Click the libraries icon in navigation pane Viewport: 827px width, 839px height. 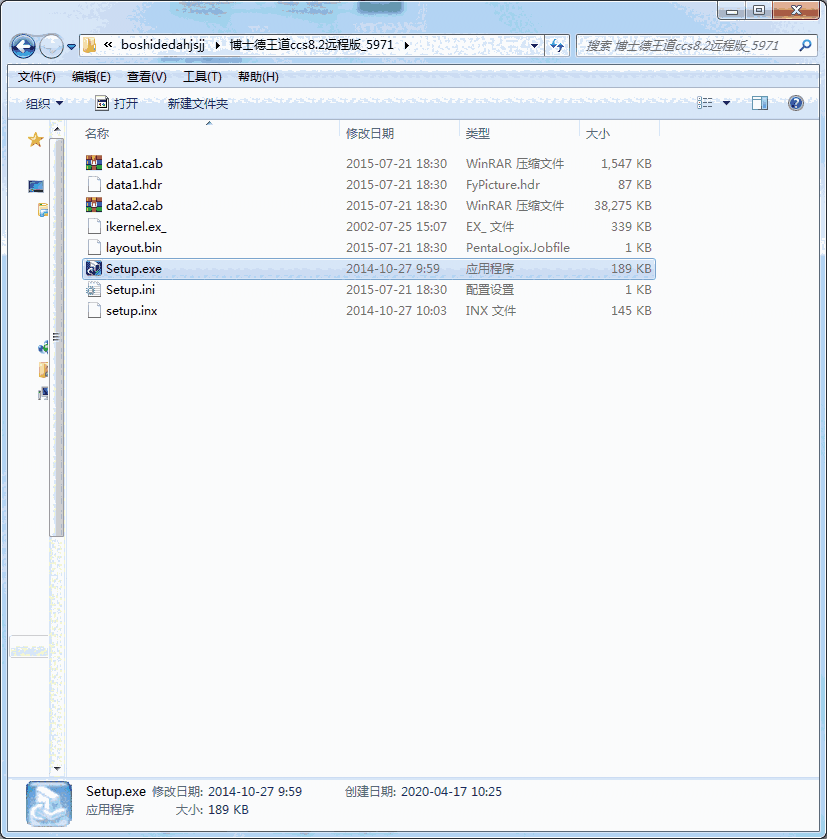(x=43, y=210)
